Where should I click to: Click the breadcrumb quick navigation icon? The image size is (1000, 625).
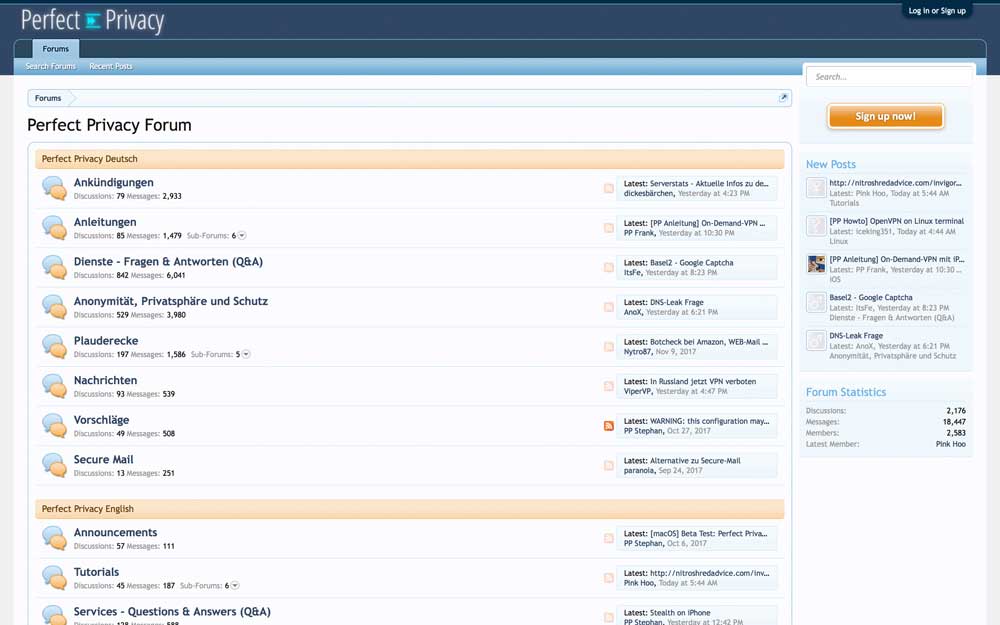pos(783,98)
